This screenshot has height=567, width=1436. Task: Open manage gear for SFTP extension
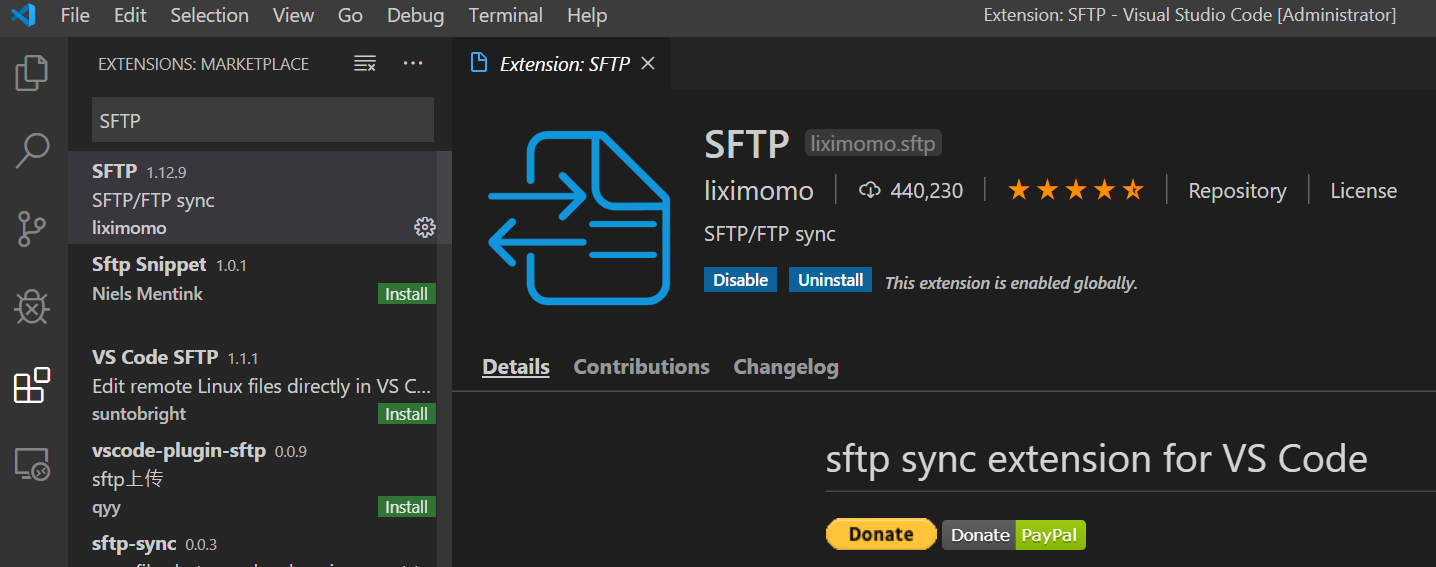pos(425,228)
